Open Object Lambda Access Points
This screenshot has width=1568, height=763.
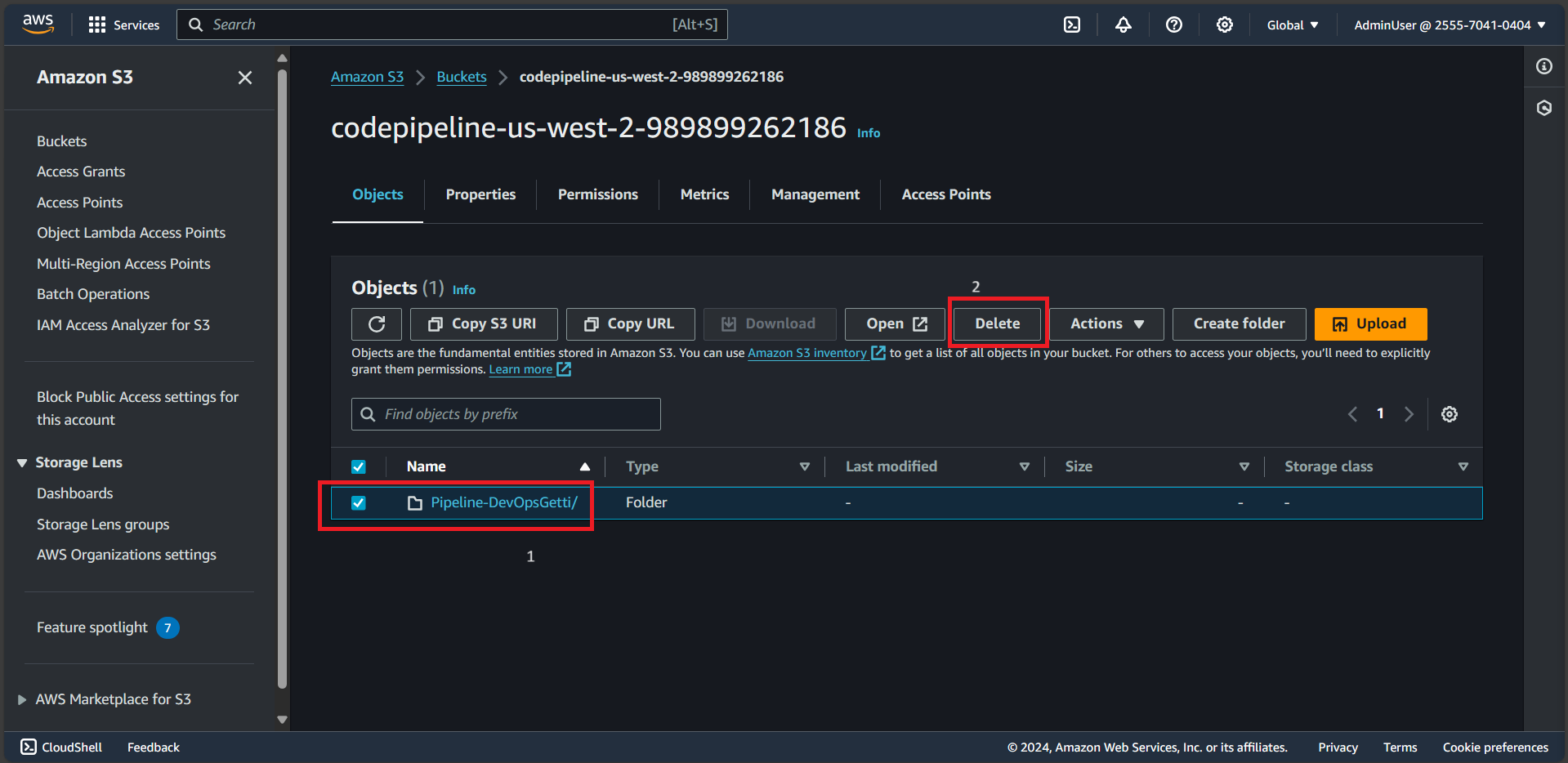point(131,233)
